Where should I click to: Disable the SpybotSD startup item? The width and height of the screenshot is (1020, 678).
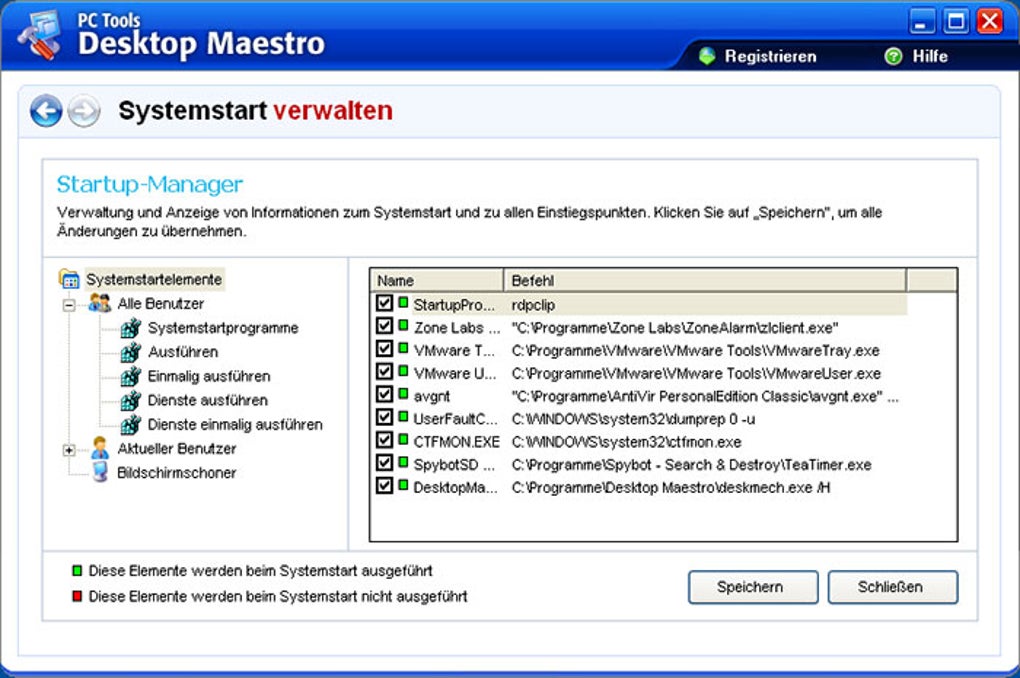382,463
